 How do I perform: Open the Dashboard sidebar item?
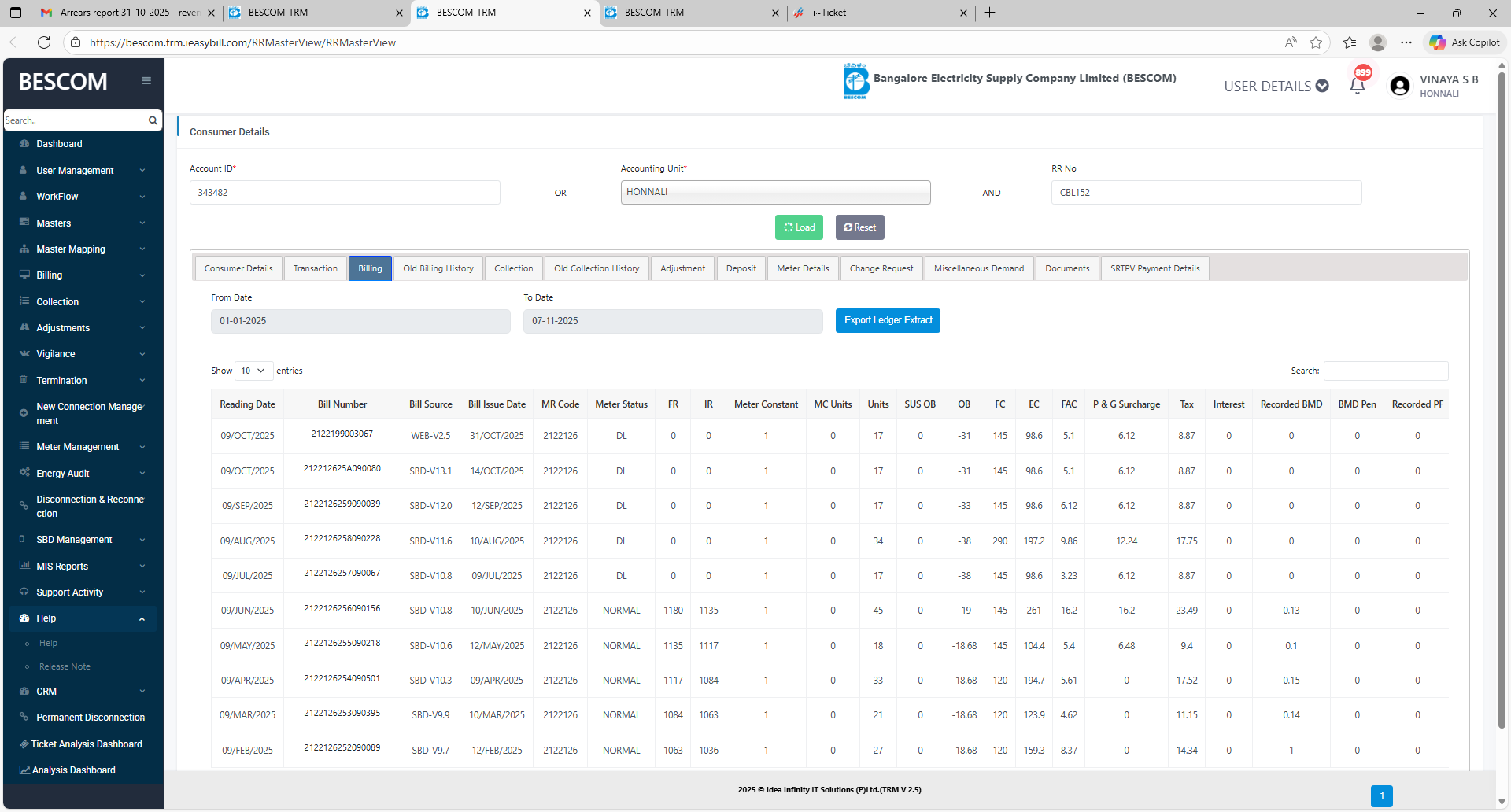pyautogui.click(x=59, y=144)
